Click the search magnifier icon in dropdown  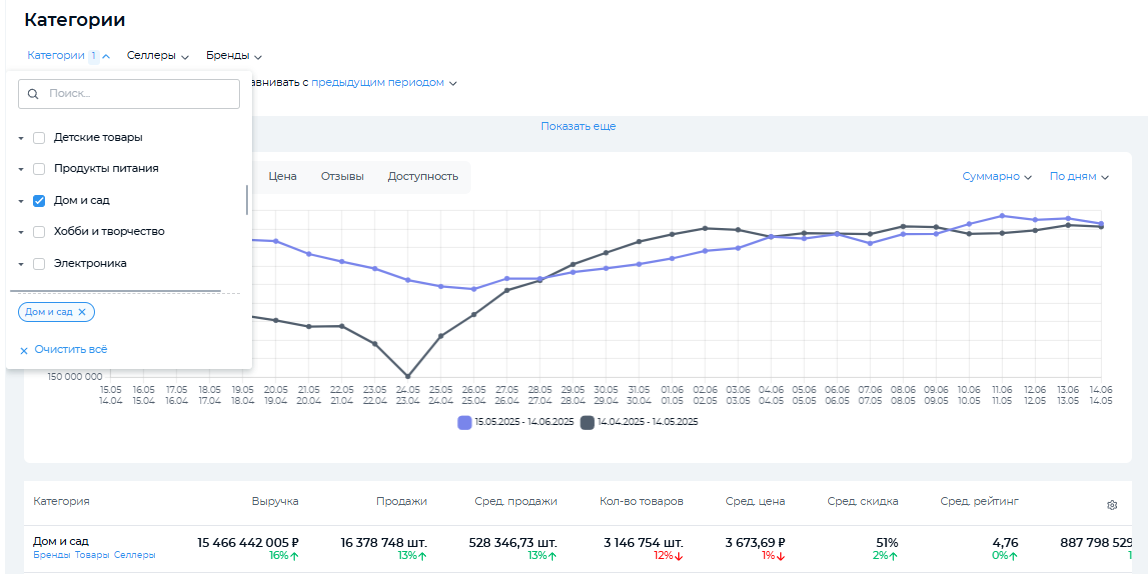coord(33,94)
